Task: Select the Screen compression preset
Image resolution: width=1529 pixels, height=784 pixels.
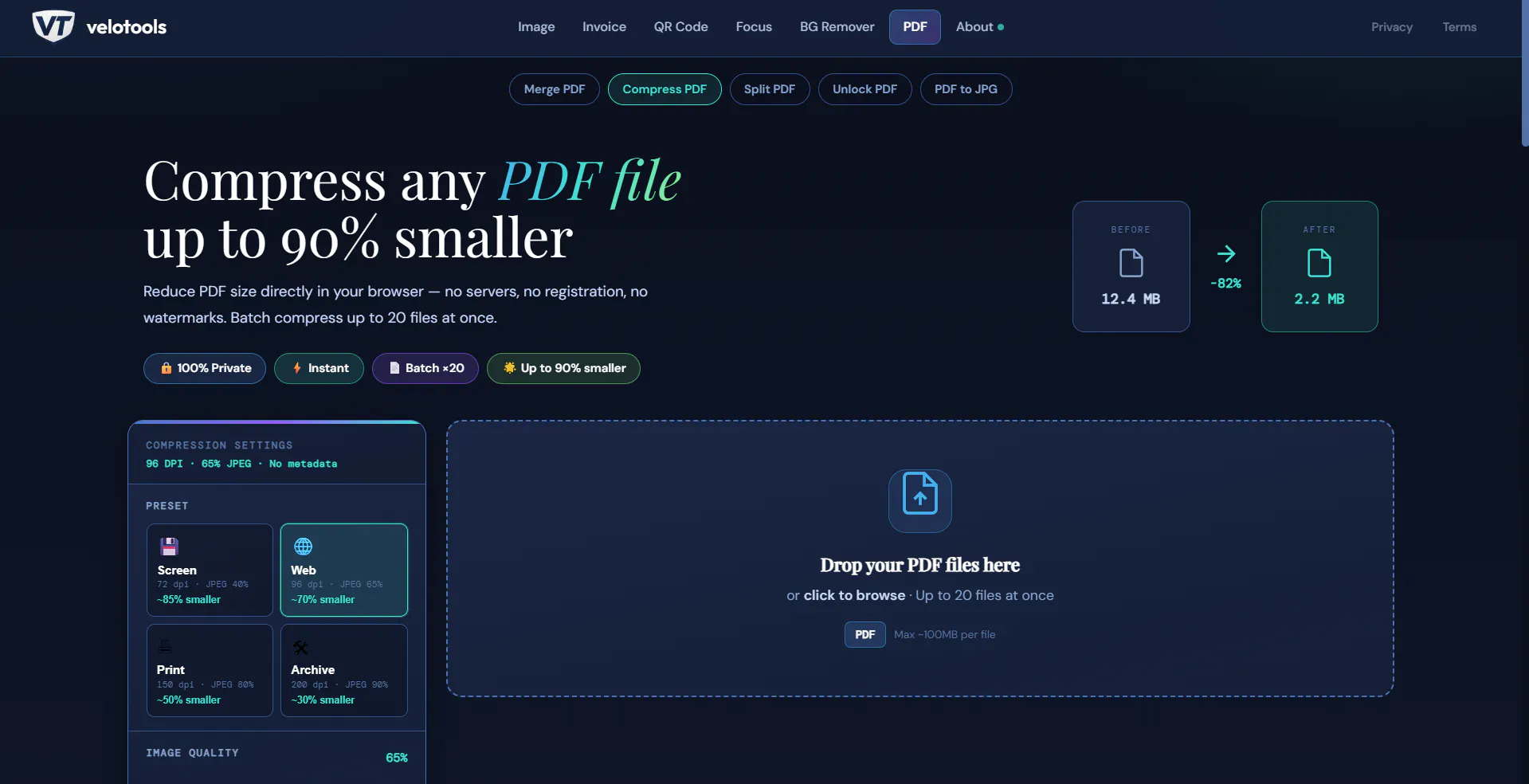Action: (x=210, y=570)
